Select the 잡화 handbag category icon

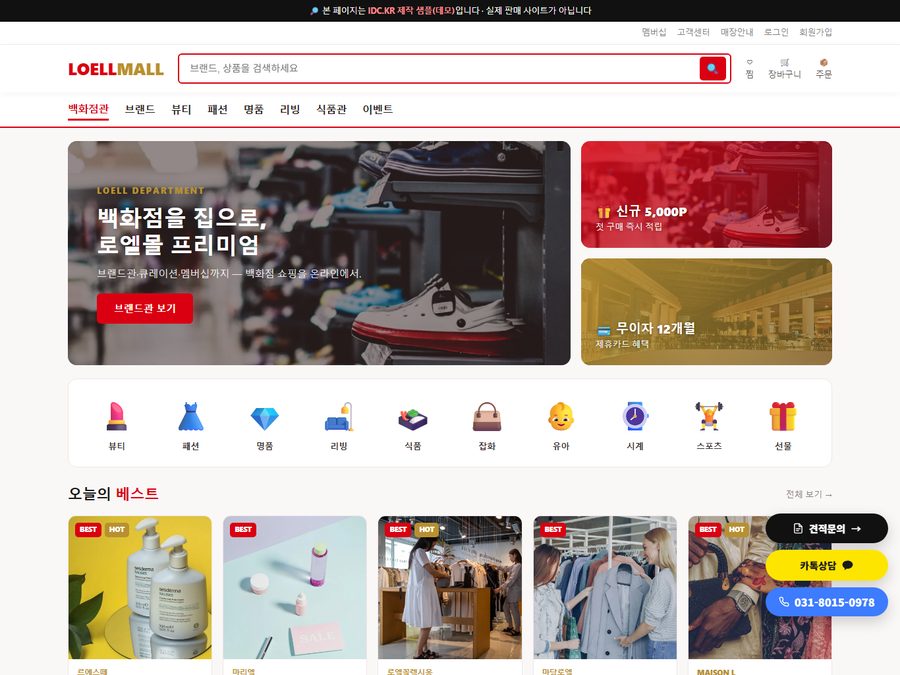click(x=487, y=417)
